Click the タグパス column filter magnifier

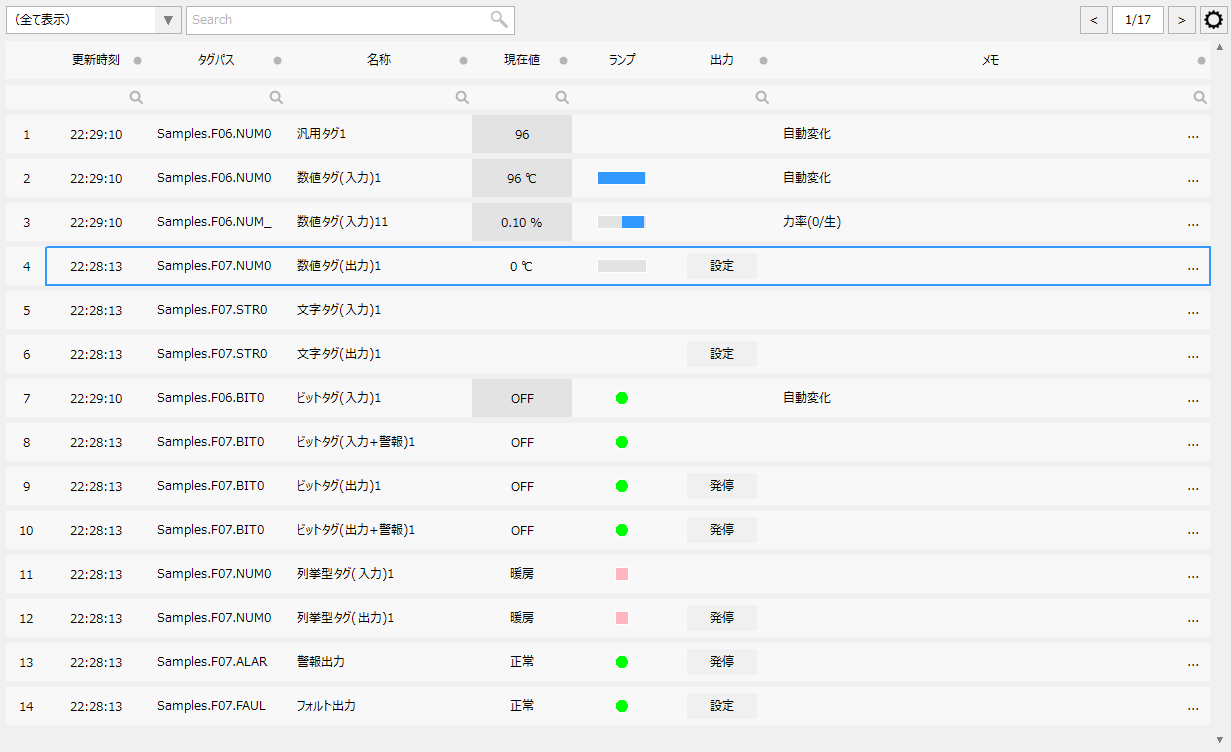pyautogui.click(x=276, y=96)
